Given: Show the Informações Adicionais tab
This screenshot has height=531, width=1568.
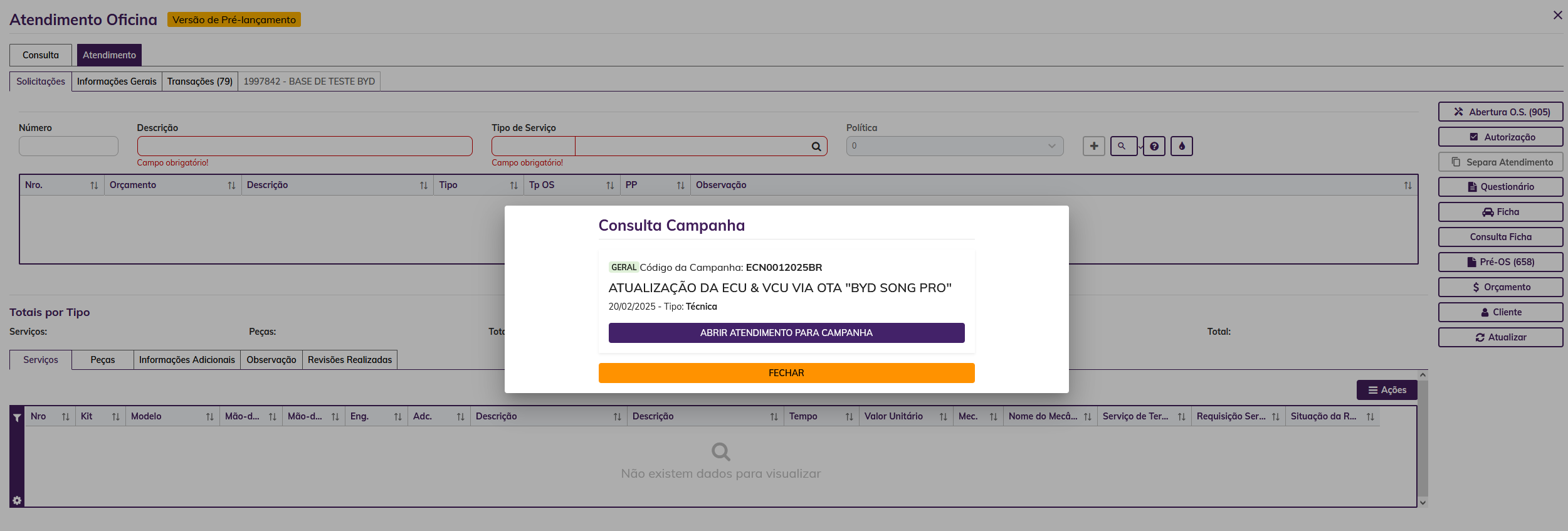Looking at the screenshot, I should [187, 360].
